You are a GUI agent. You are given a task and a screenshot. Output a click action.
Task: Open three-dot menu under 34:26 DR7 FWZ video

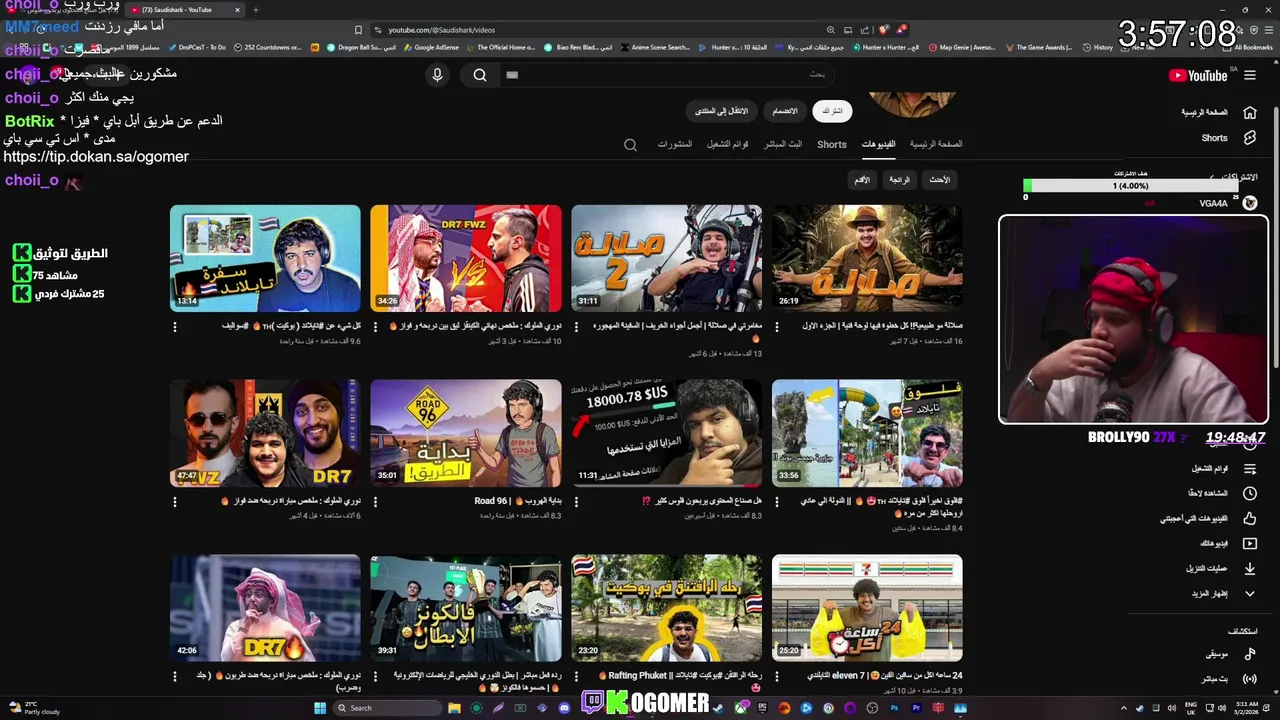click(x=376, y=327)
